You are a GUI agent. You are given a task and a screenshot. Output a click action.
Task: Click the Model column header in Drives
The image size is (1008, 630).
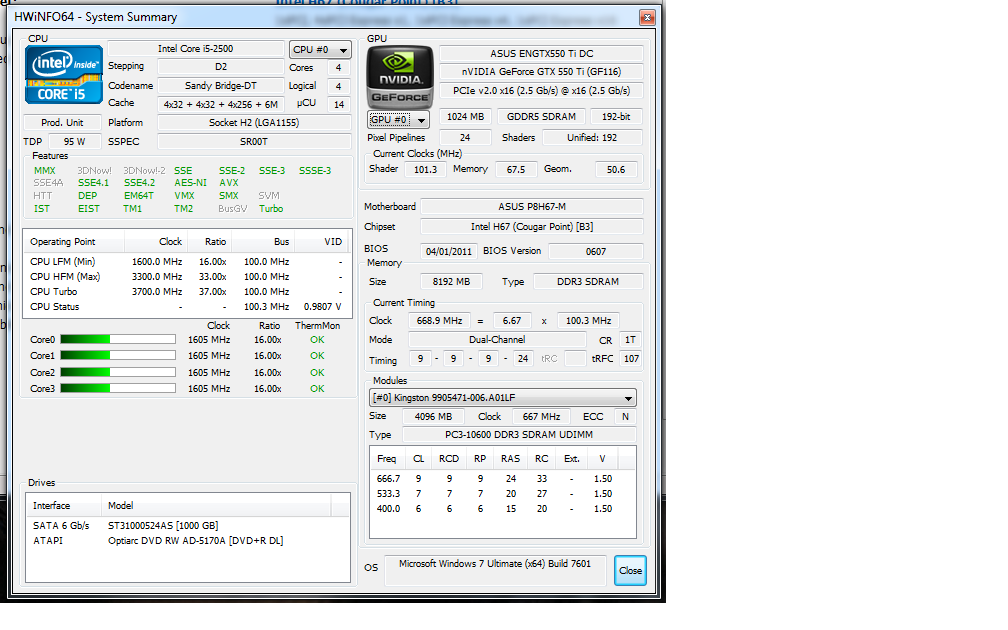(x=216, y=505)
